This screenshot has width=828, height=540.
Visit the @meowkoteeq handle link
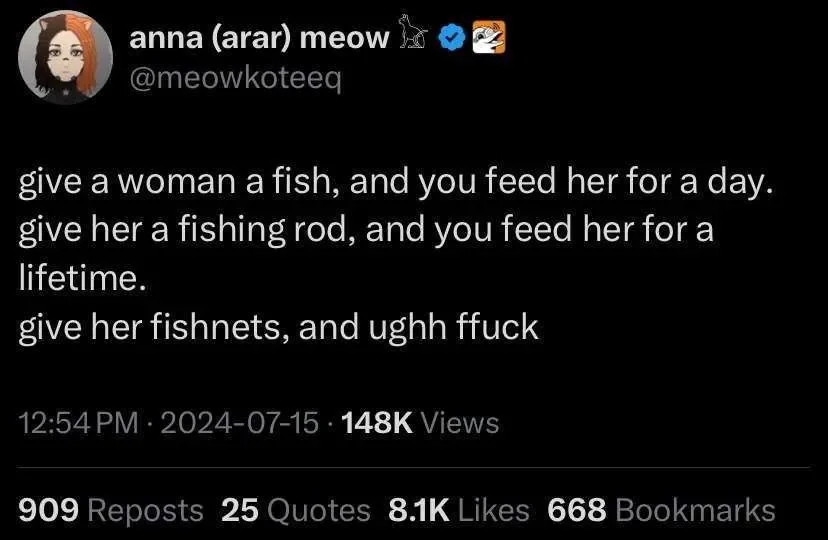[x=236, y=76]
